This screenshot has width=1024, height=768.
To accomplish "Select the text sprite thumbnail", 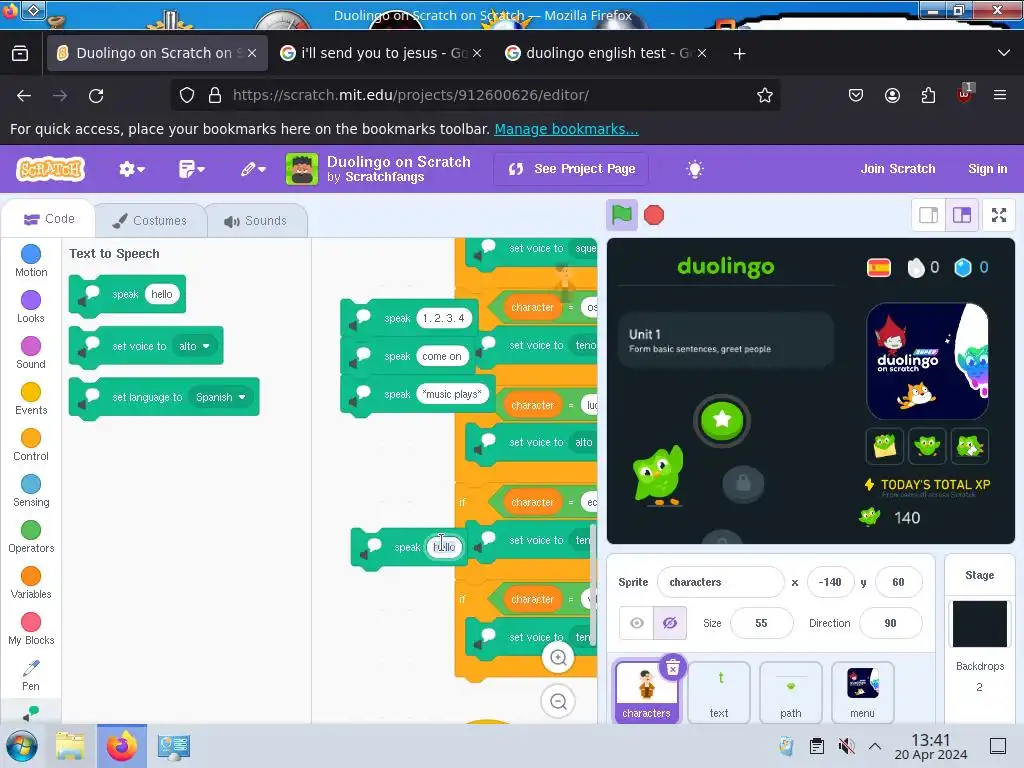I will tap(718, 692).
